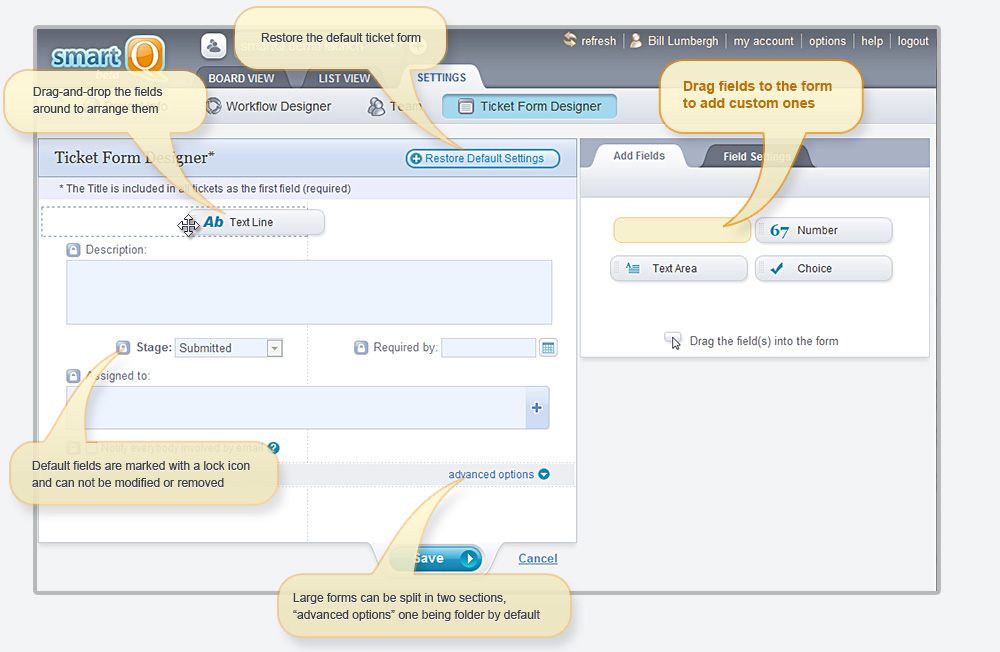Image resolution: width=1000 pixels, height=652 pixels.
Task: Select the Choice field type
Action: coord(823,268)
